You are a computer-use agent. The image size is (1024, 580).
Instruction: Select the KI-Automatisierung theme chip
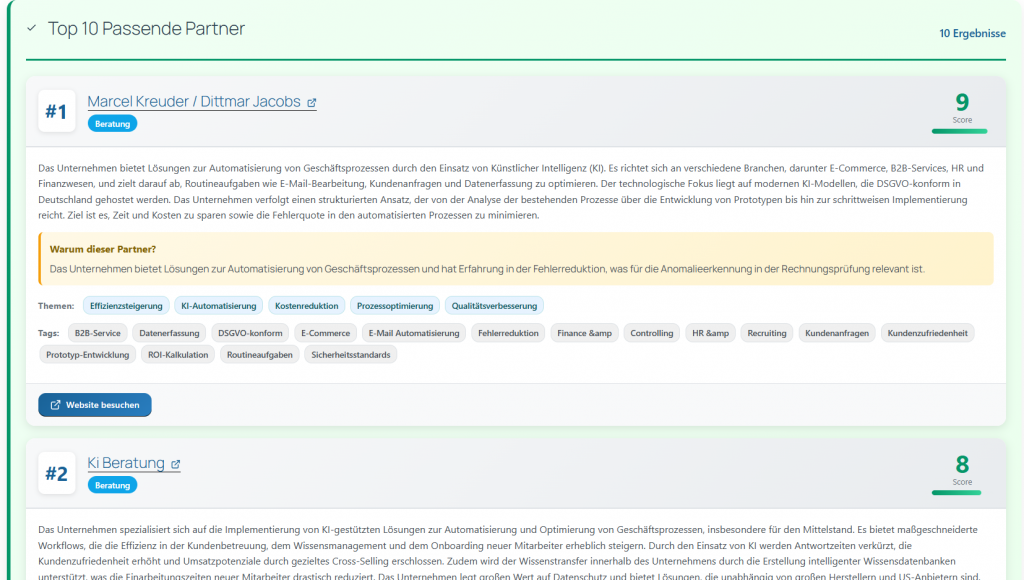(218, 306)
